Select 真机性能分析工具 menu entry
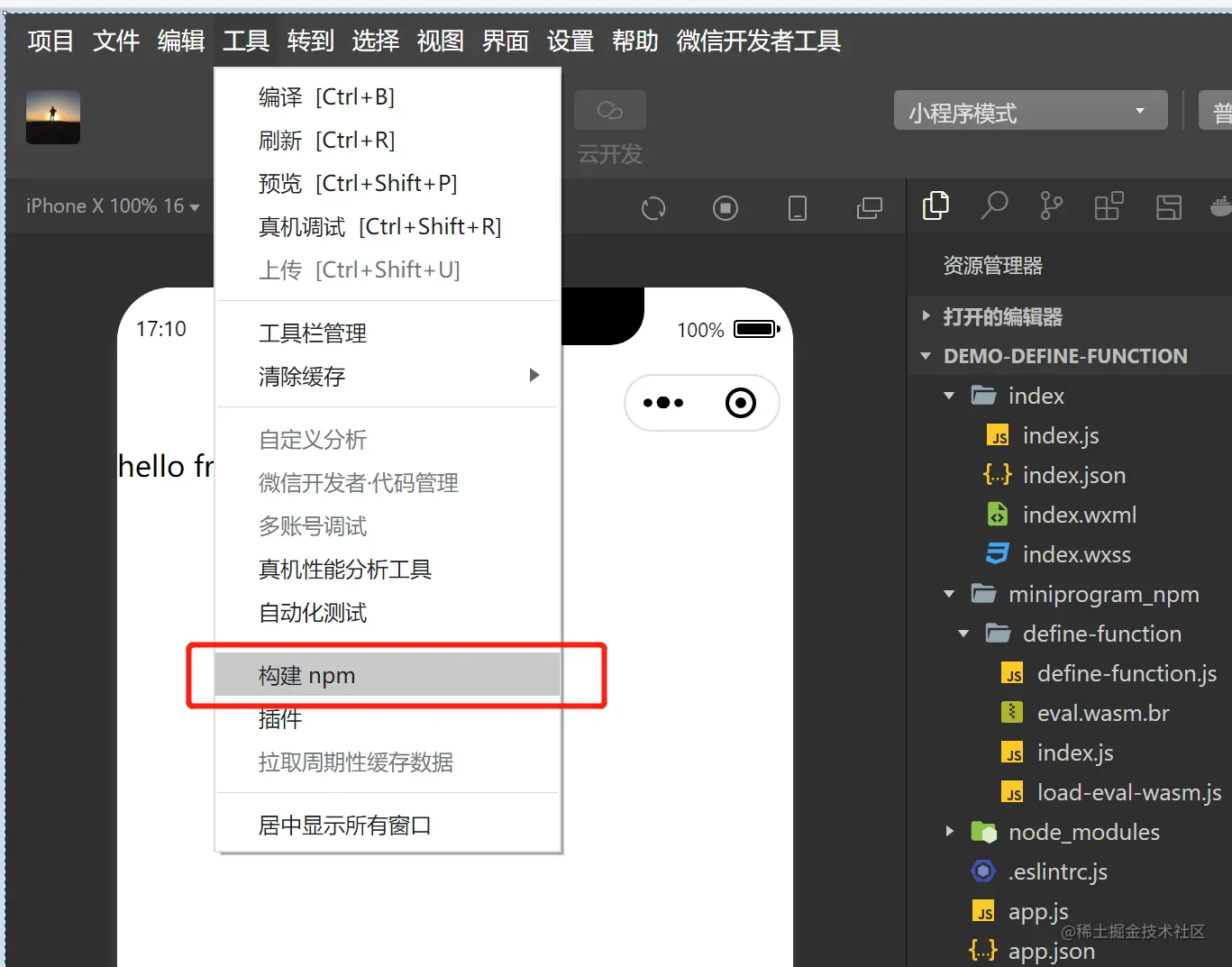The height and width of the screenshot is (967, 1232). click(x=388, y=569)
